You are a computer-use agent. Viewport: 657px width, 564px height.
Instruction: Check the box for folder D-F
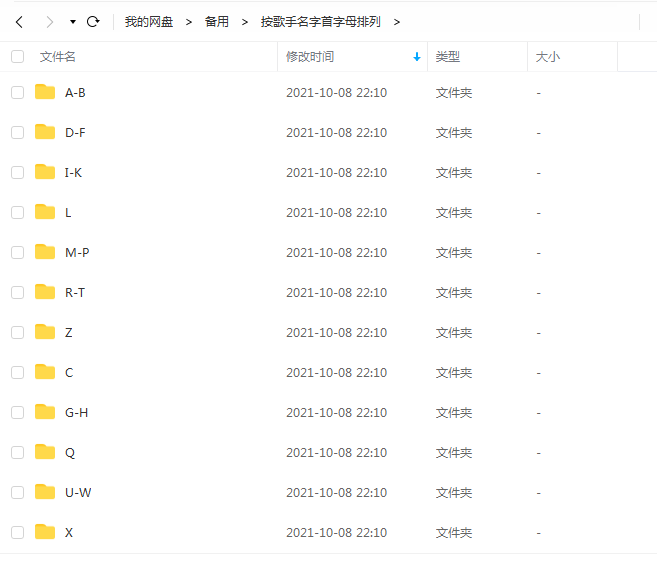17,132
